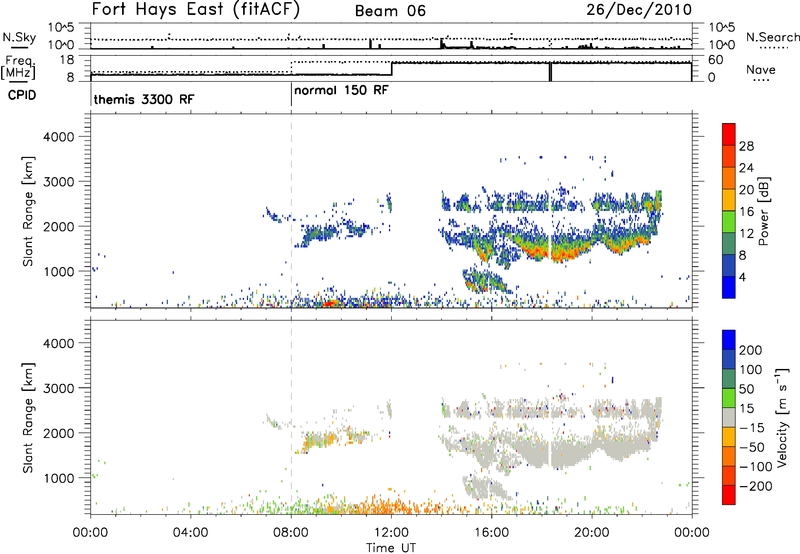Click the 'Power [dB]' color bar label
The width and height of the screenshot is (800, 554).
[x=763, y=211]
